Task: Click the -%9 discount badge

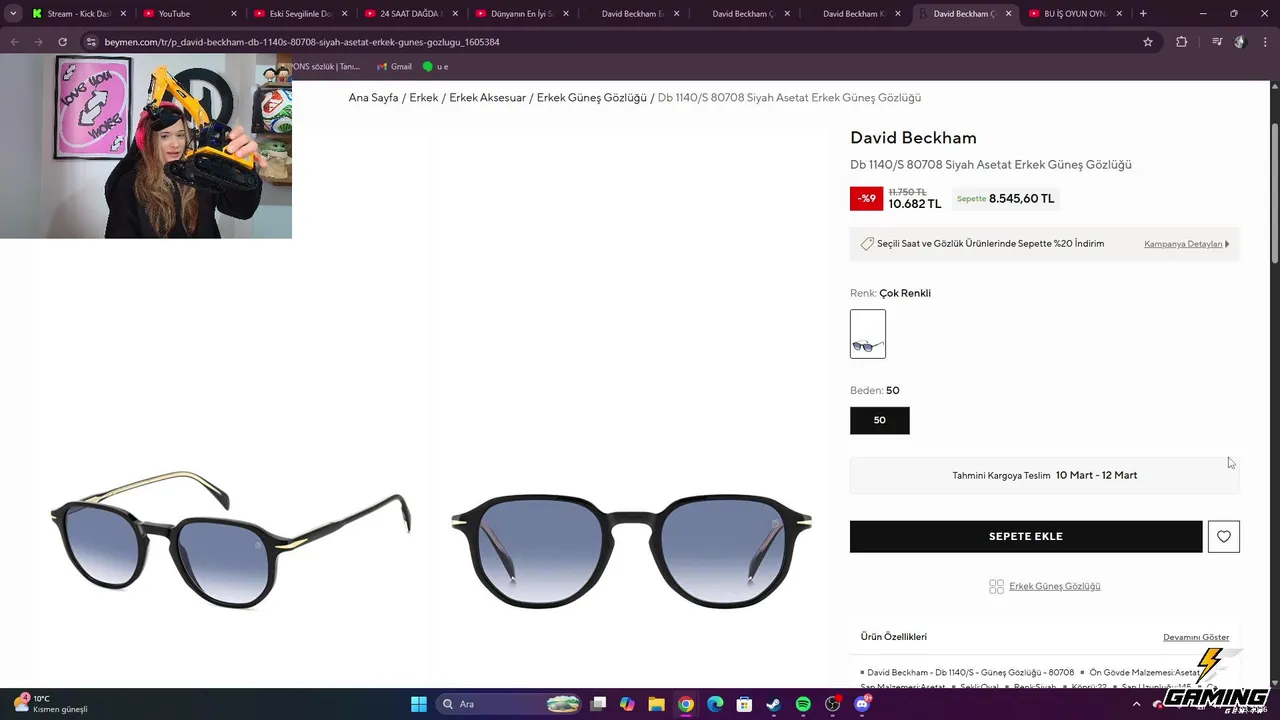Action: click(866, 198)
